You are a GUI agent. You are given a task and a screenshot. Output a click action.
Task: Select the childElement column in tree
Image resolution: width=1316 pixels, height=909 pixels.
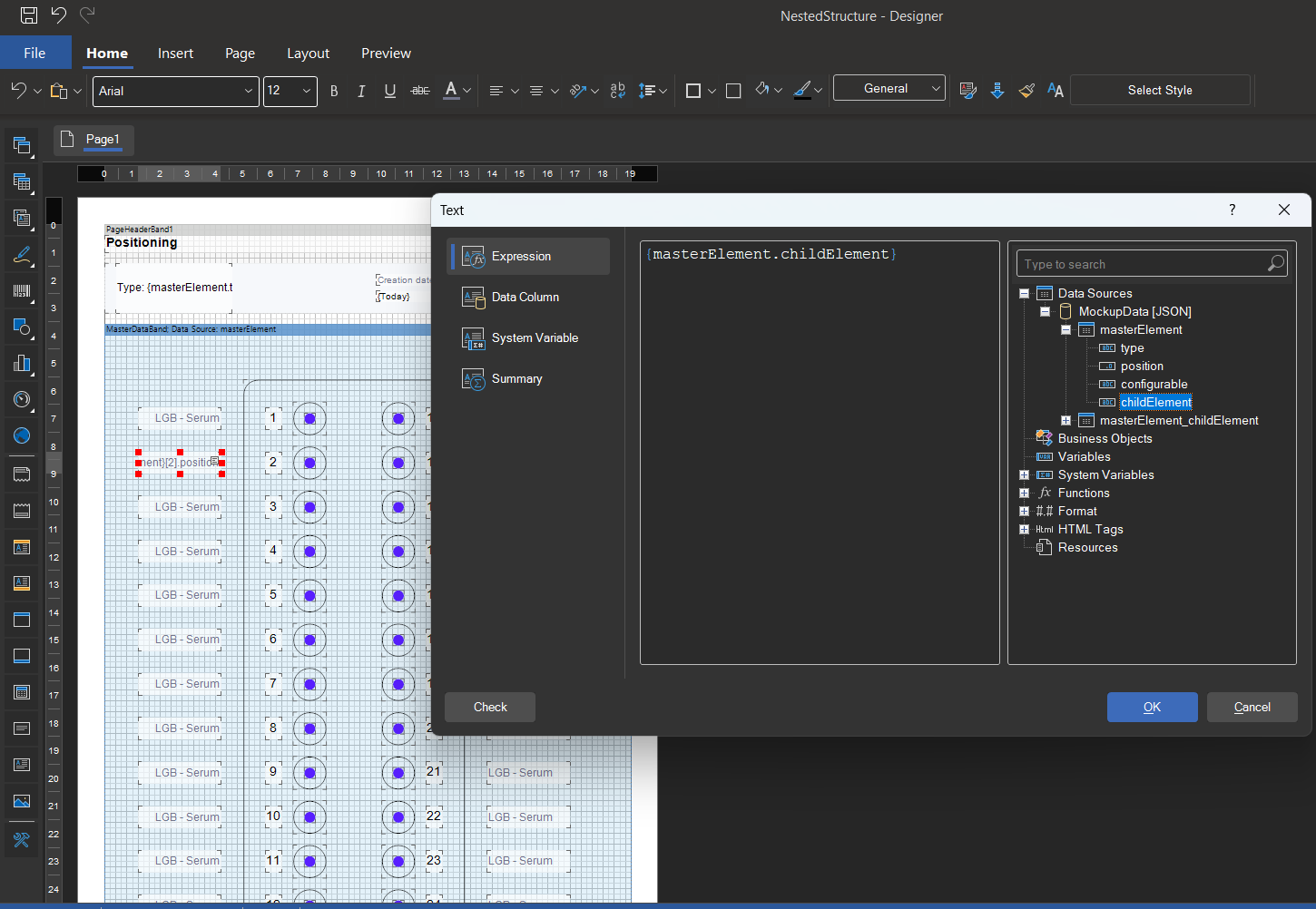1155,402
